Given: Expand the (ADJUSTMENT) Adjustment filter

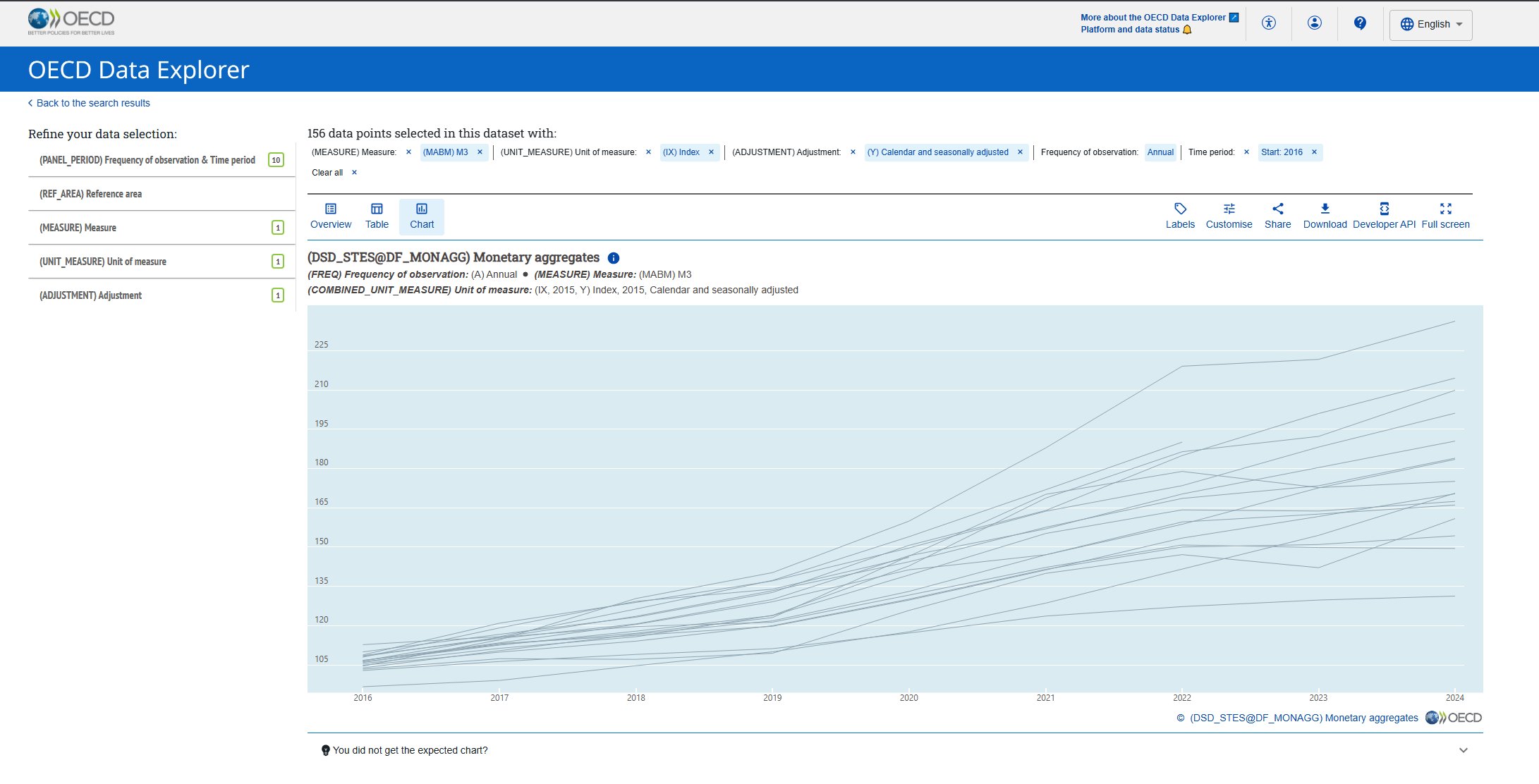Looking at the screenshot, I should click(162, 295).
